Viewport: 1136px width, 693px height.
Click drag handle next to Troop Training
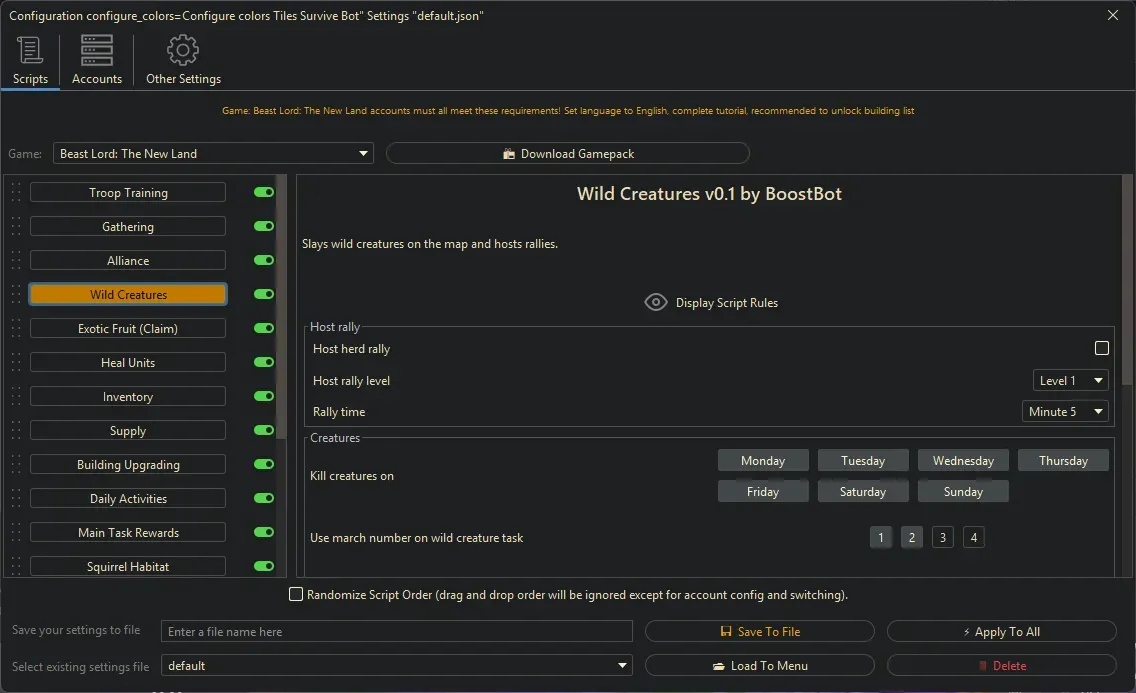coord(16,193)
